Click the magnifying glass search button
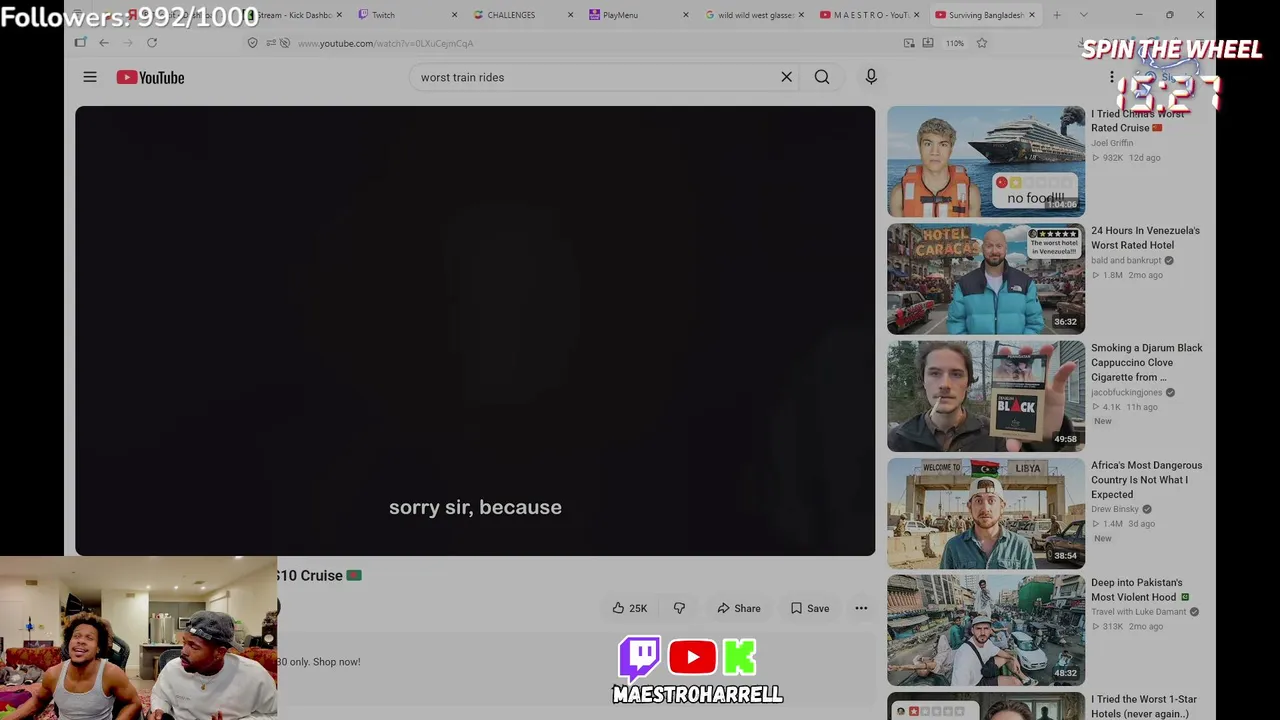This screenshot has width=1280, height=720. (822, 77)
